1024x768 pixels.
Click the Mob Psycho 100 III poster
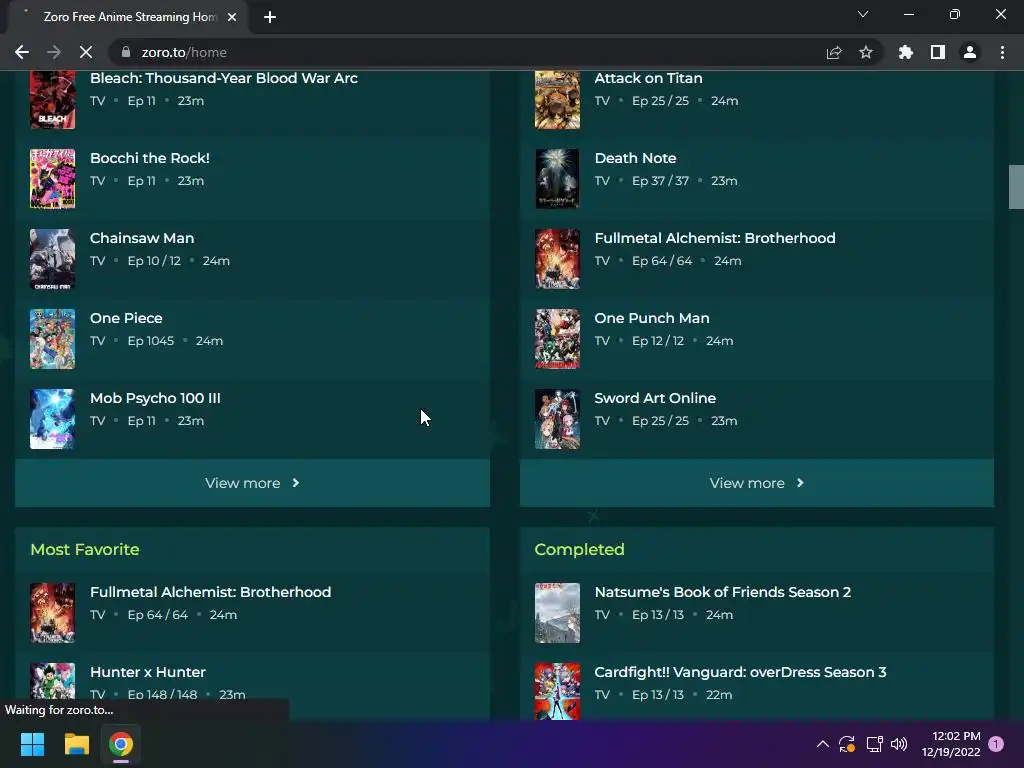(52, 419)
